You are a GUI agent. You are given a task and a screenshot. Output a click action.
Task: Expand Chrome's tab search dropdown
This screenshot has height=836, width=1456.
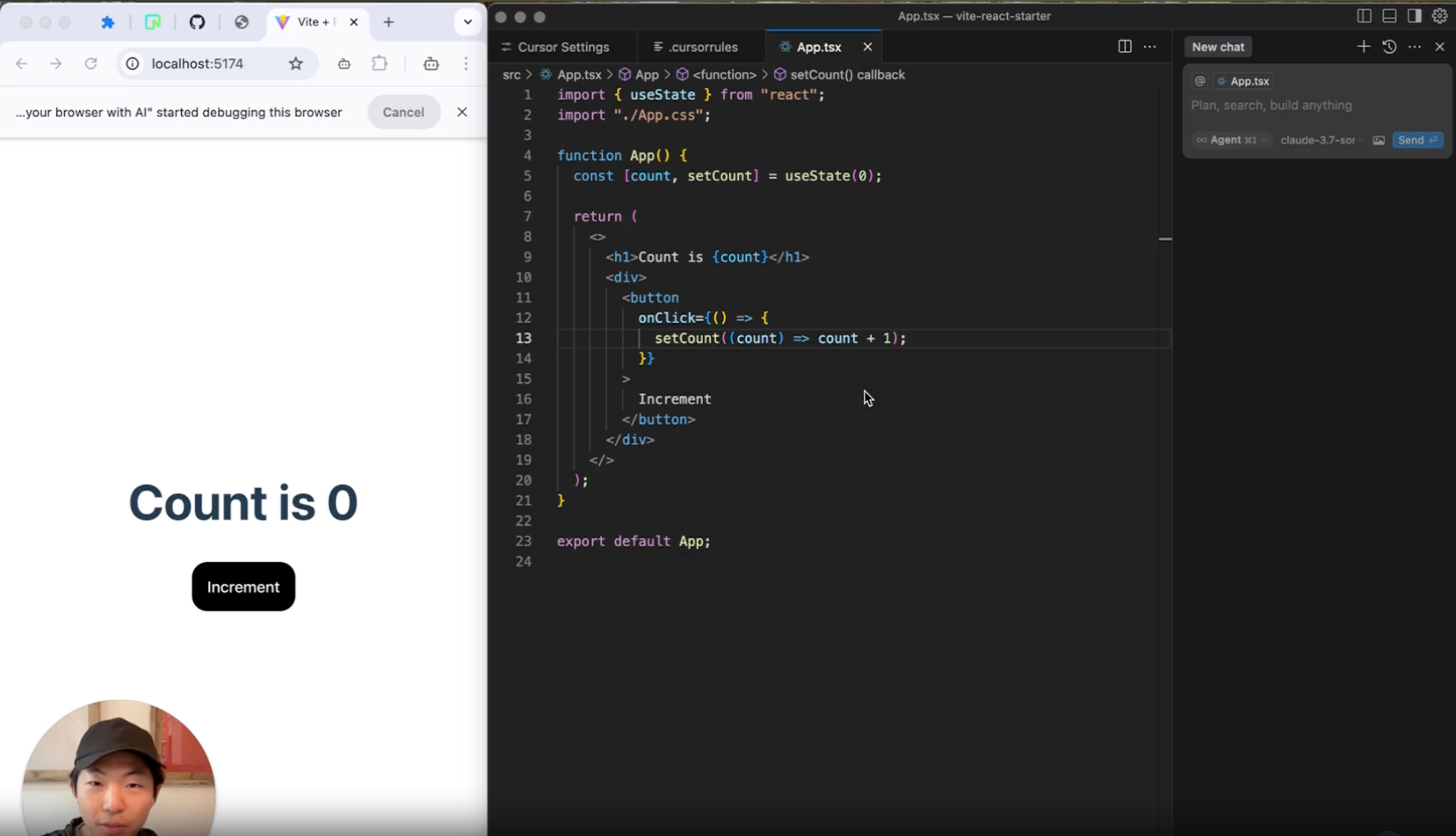[468, 22]
